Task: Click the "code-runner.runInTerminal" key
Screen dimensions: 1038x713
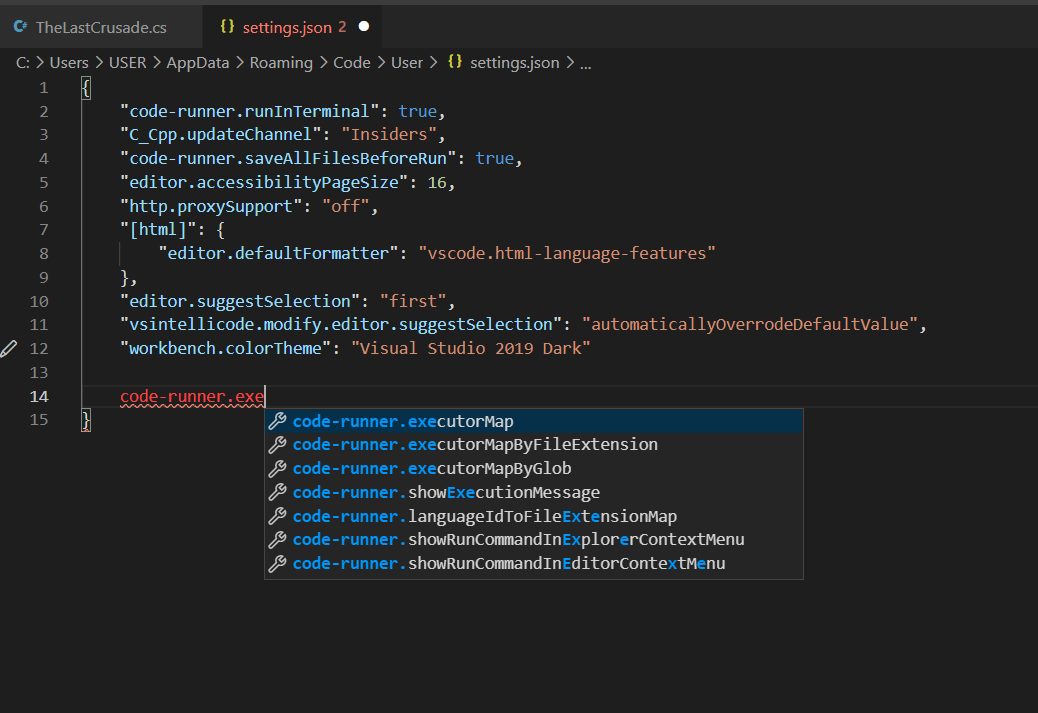Action: coord(250,111)
